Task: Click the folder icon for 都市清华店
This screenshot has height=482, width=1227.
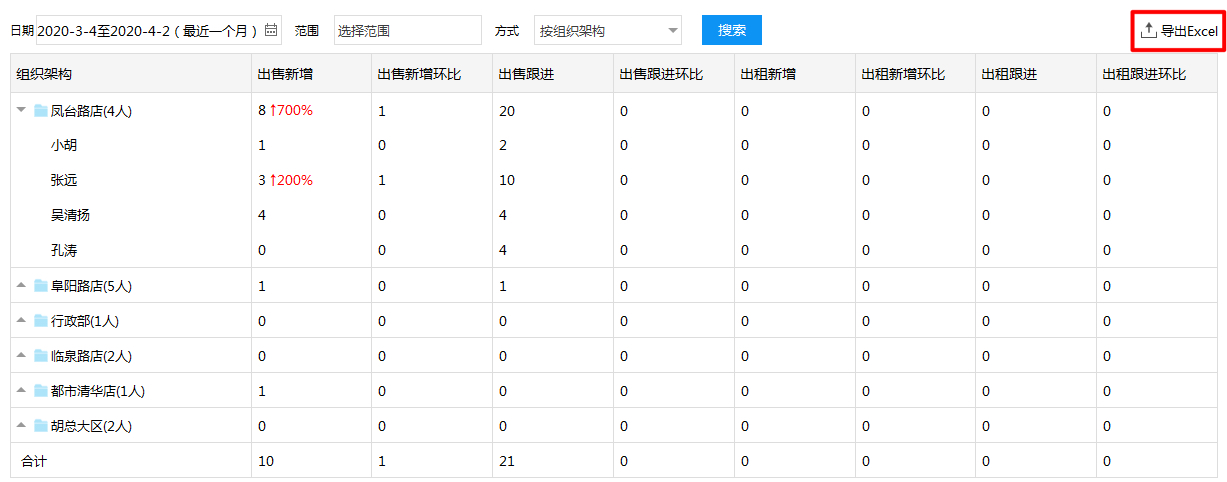Action: 41,391
